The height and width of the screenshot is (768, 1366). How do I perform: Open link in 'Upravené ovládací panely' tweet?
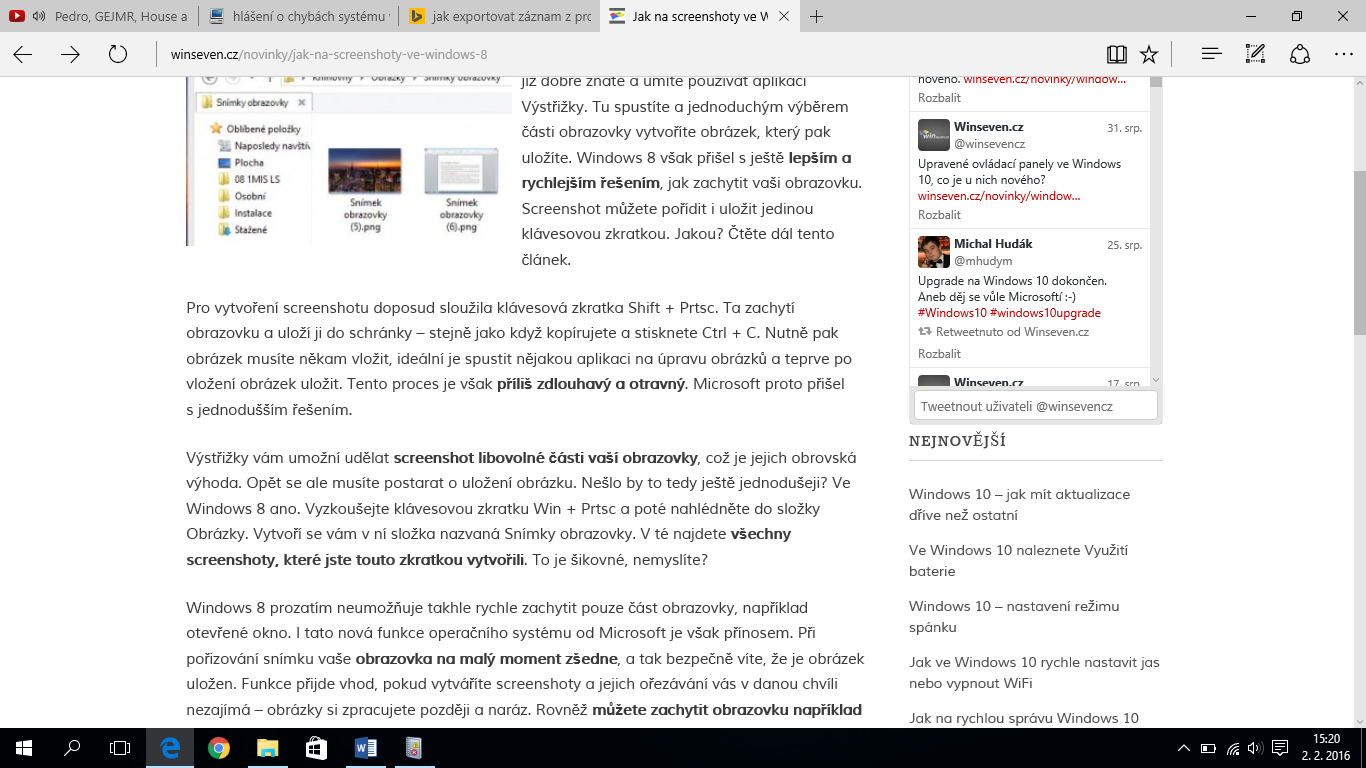pos(998,196)
